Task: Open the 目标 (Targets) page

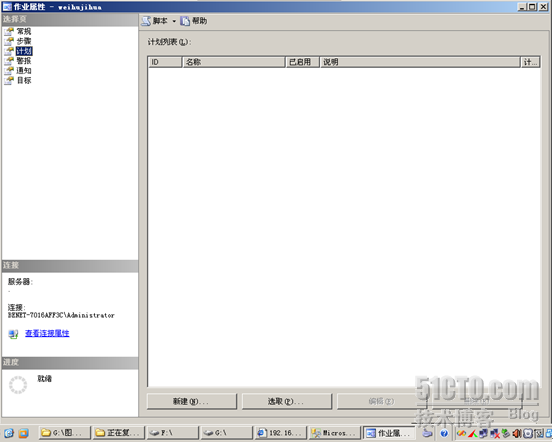Action: (24, 80)
